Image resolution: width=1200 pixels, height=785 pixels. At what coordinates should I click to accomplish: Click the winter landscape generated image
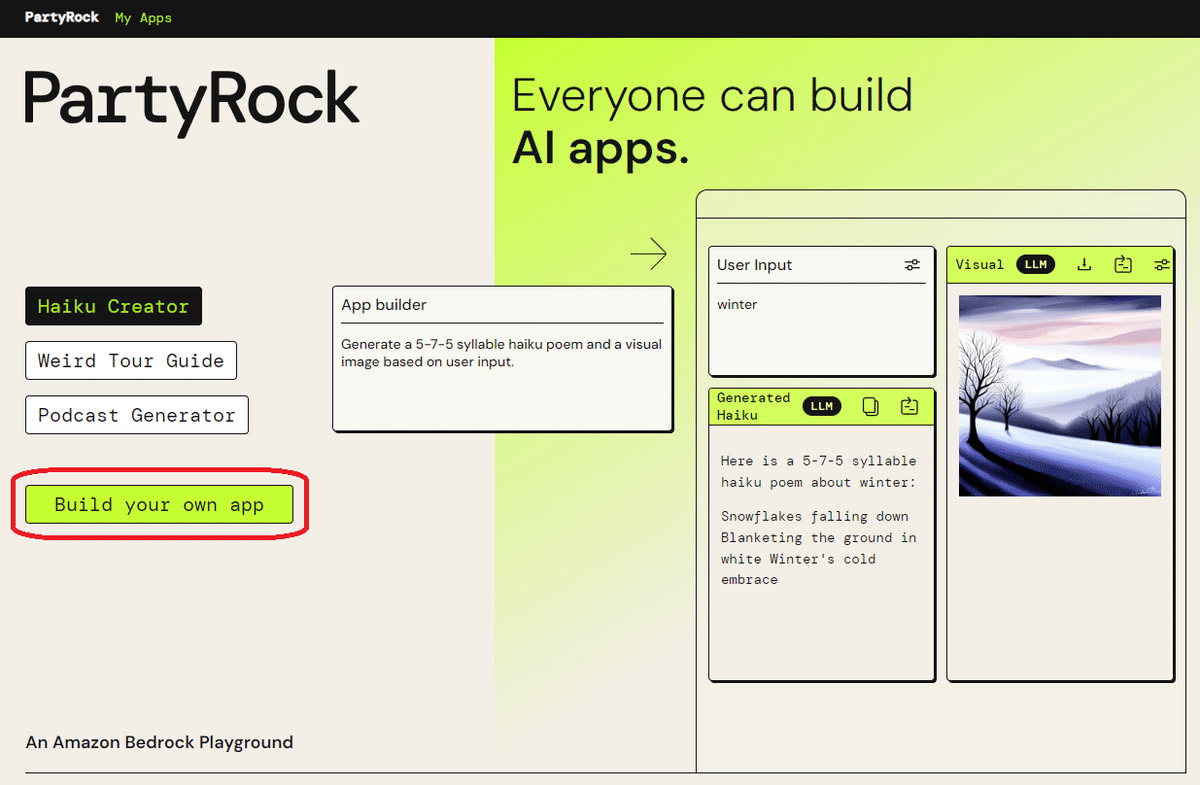click(1060, 395)
